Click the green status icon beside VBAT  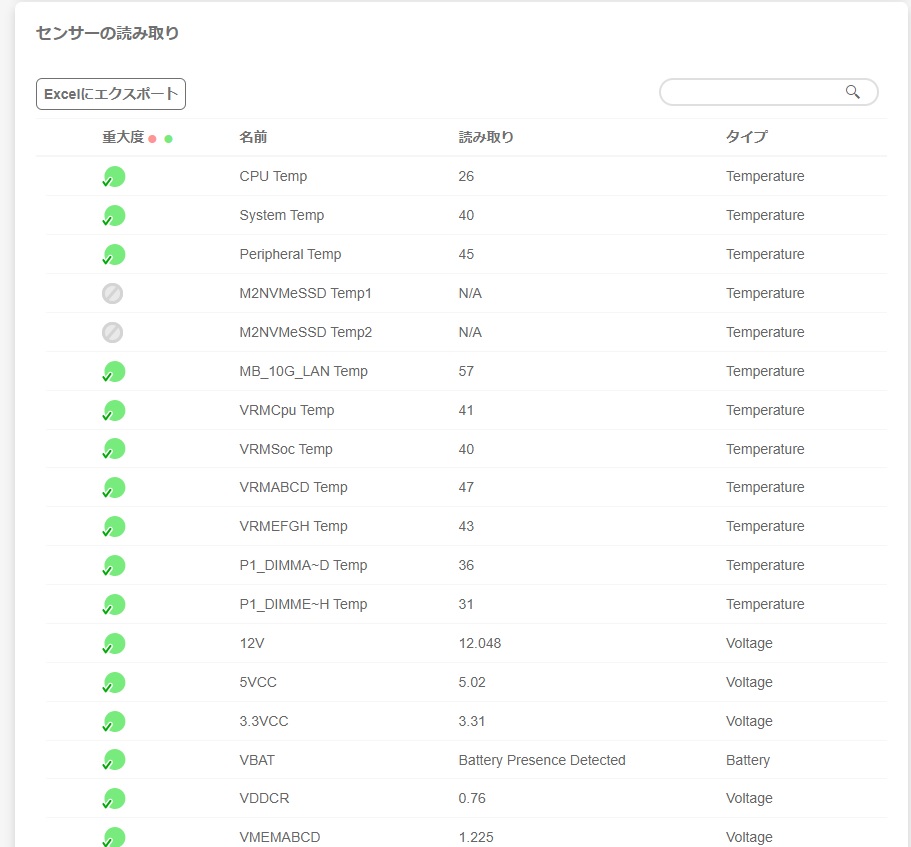pyautogui.click(x=114, y=761)
